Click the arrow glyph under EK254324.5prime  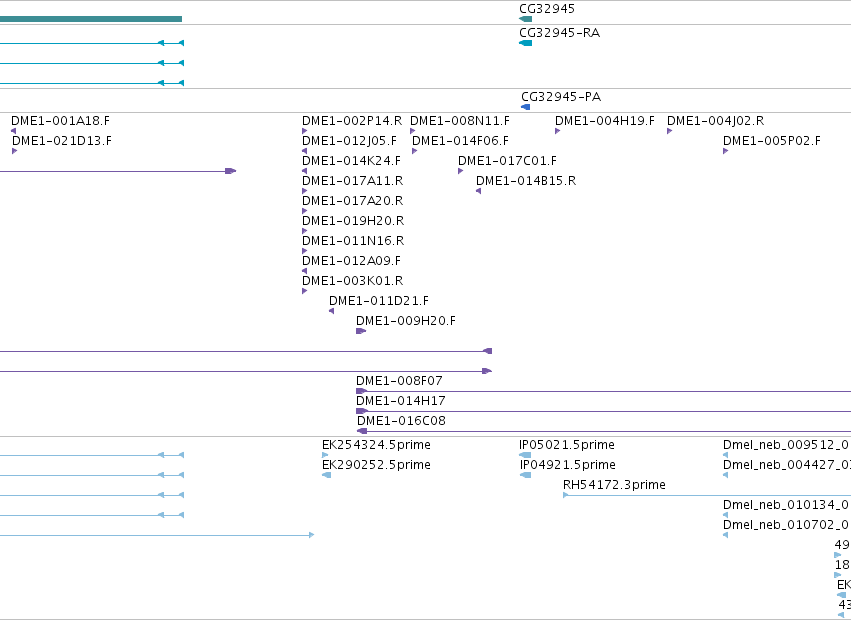[325, 455]
